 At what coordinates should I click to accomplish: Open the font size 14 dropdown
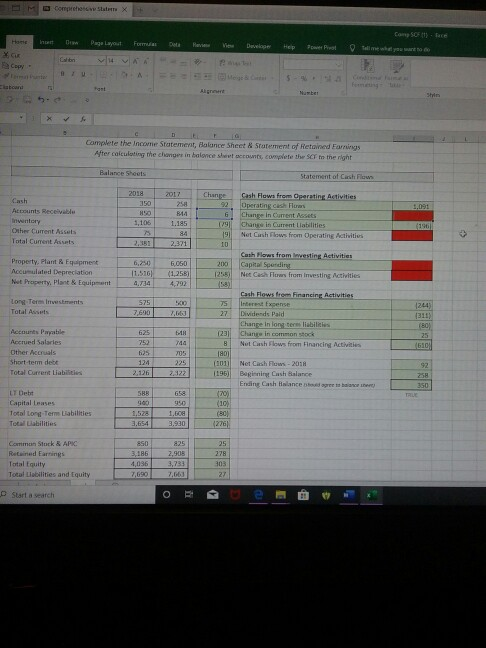pos(125,61)
